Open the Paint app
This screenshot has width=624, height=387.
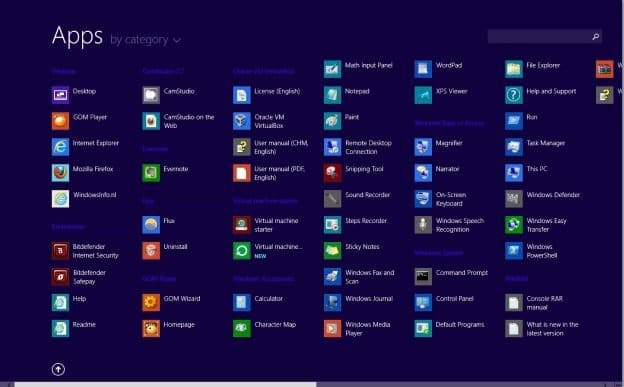pos(342,121)
